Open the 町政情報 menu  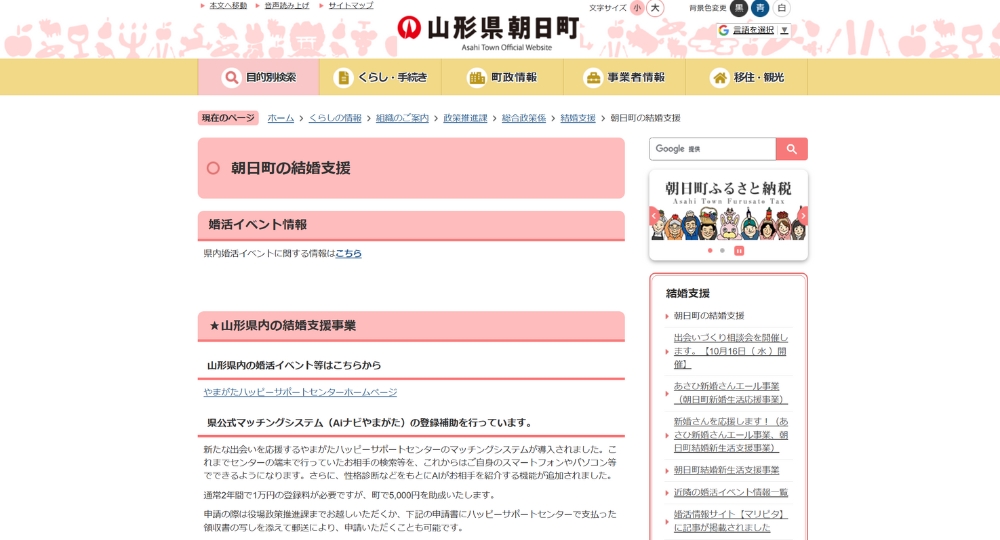point(502,77)
